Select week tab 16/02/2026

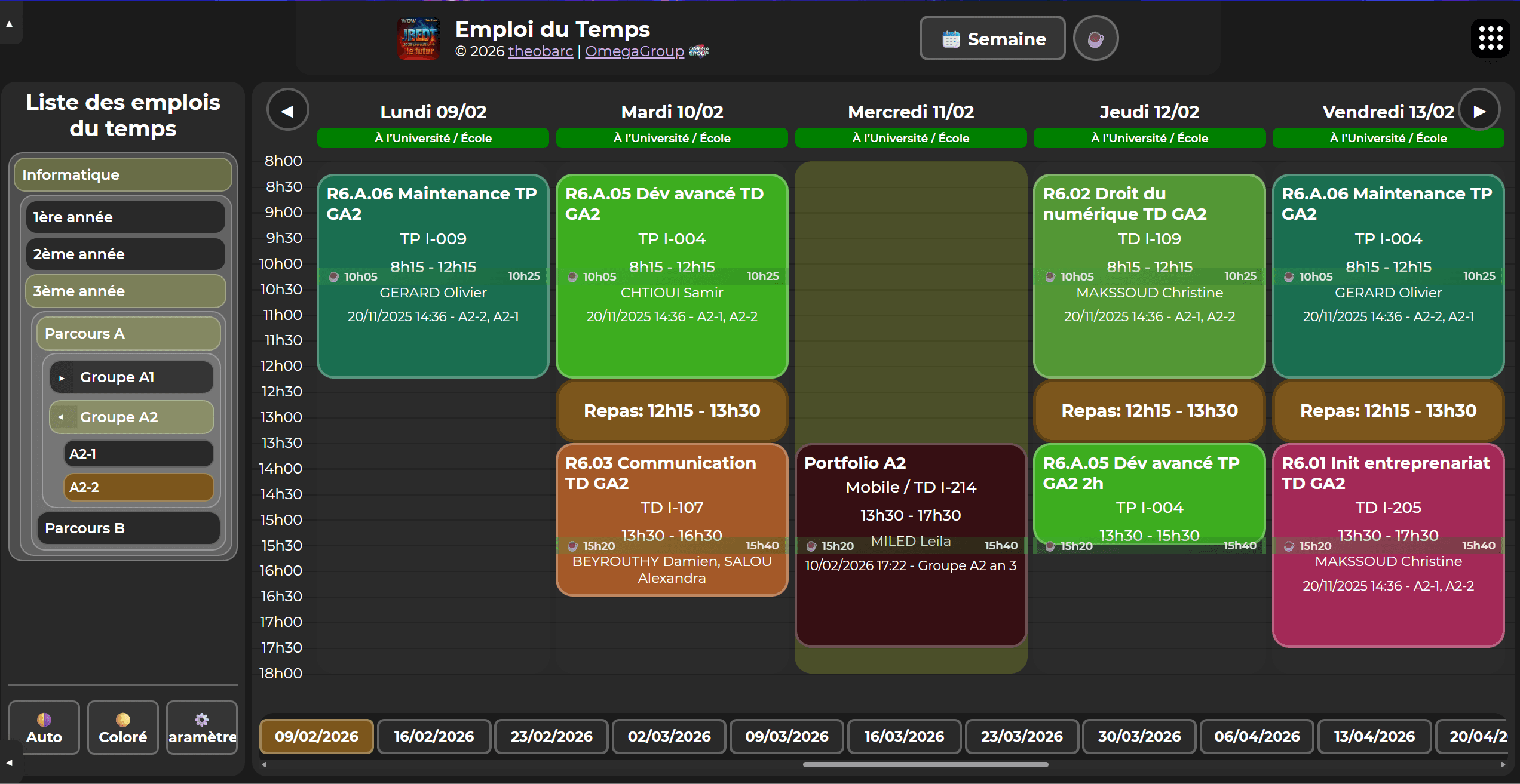[434, 736]
